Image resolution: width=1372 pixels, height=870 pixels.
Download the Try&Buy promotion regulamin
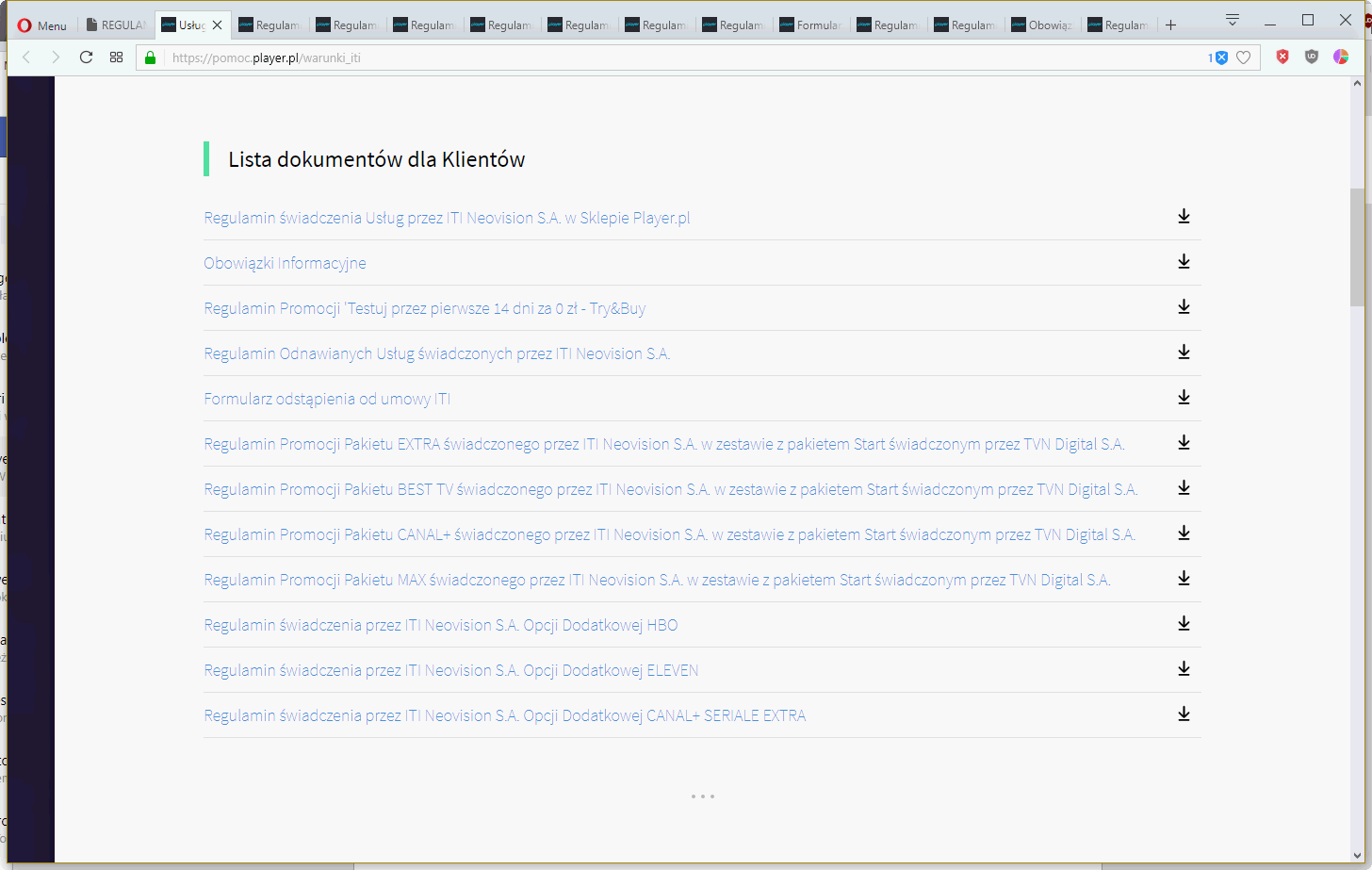coord(1184,307)
